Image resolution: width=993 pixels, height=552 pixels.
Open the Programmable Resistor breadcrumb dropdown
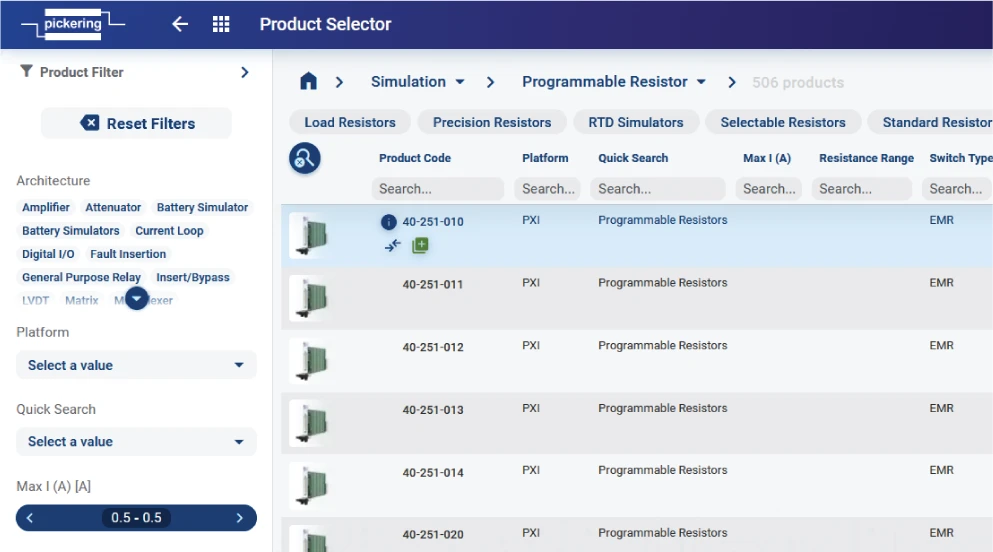(614, 82)
